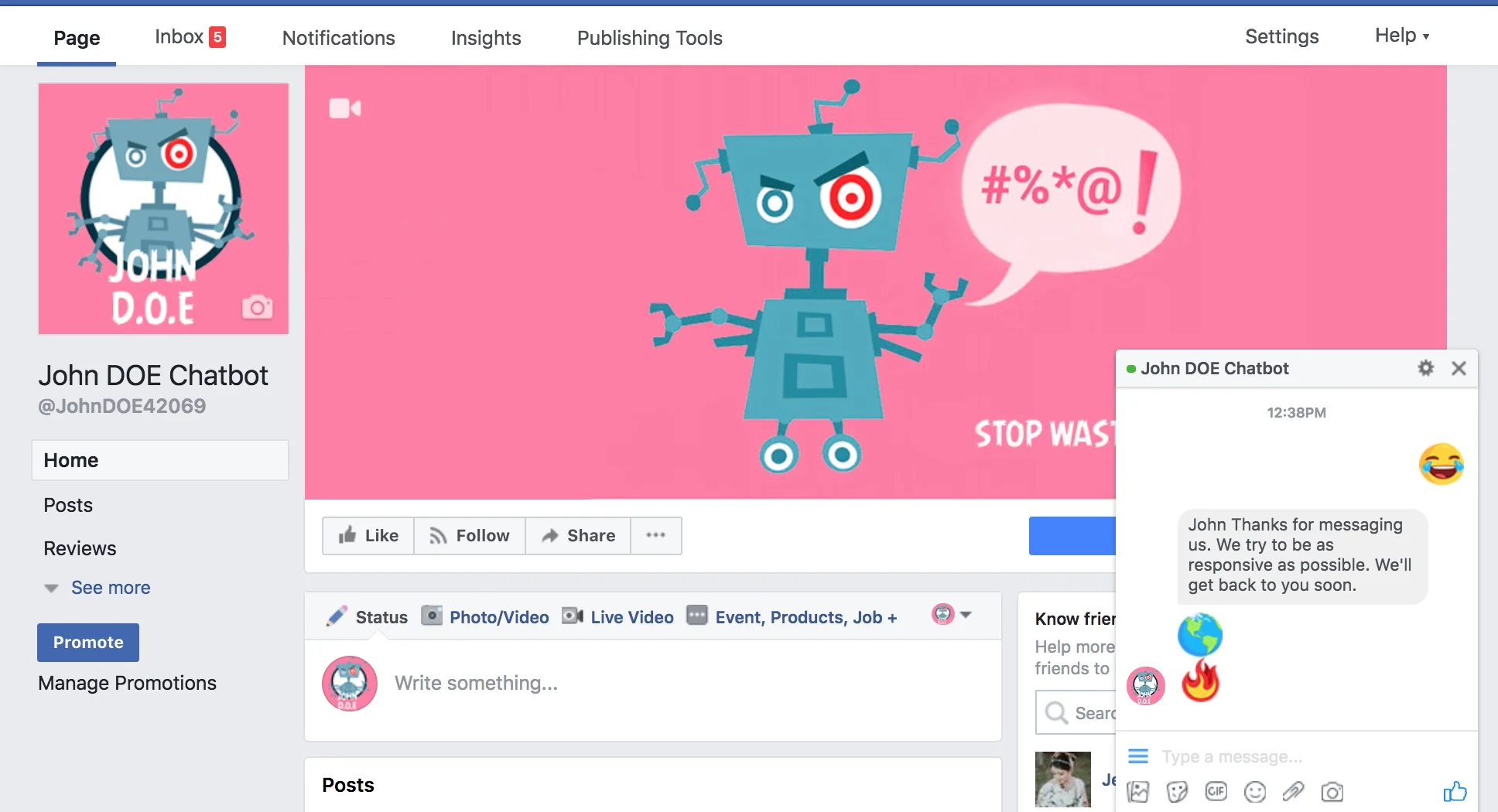Click the John DOE Chatbot chat title
The width and height of the screenshot is (1498, 812).
1215,369
